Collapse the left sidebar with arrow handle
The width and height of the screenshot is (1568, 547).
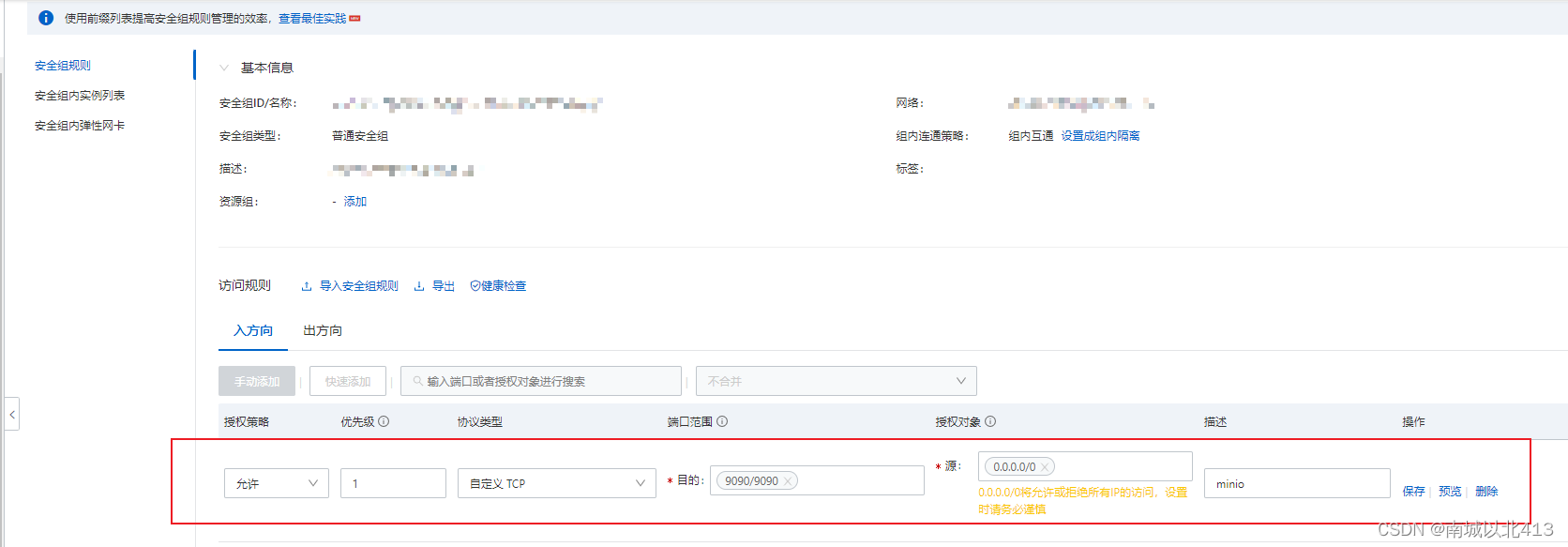coord(12,414)
